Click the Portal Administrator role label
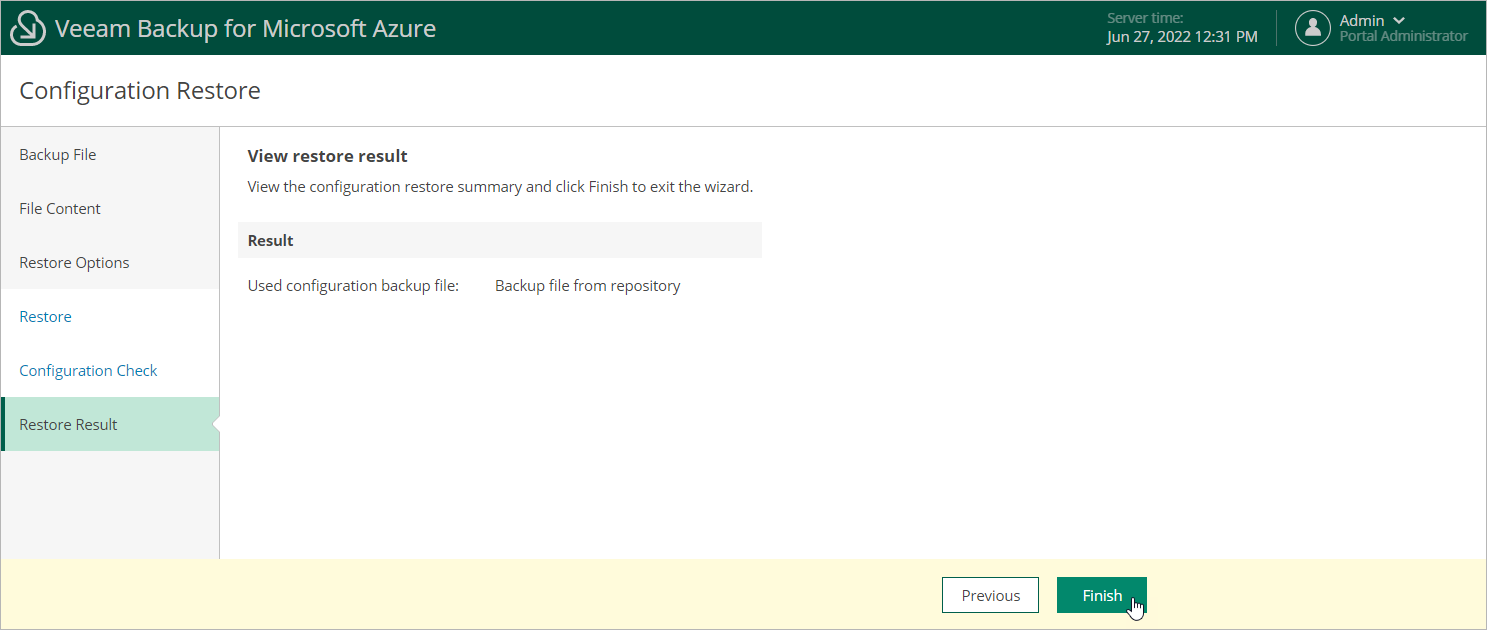 [x=1404, y=36]
